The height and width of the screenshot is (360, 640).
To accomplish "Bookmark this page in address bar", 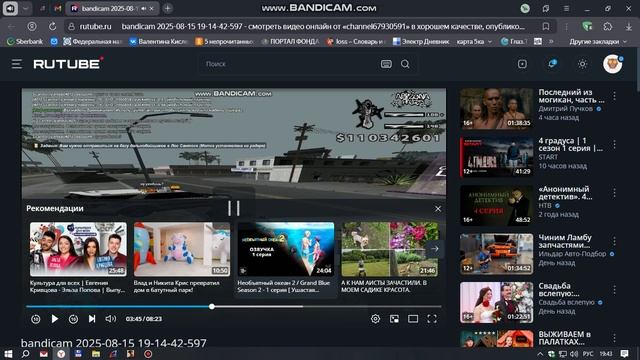I will 546,27.
